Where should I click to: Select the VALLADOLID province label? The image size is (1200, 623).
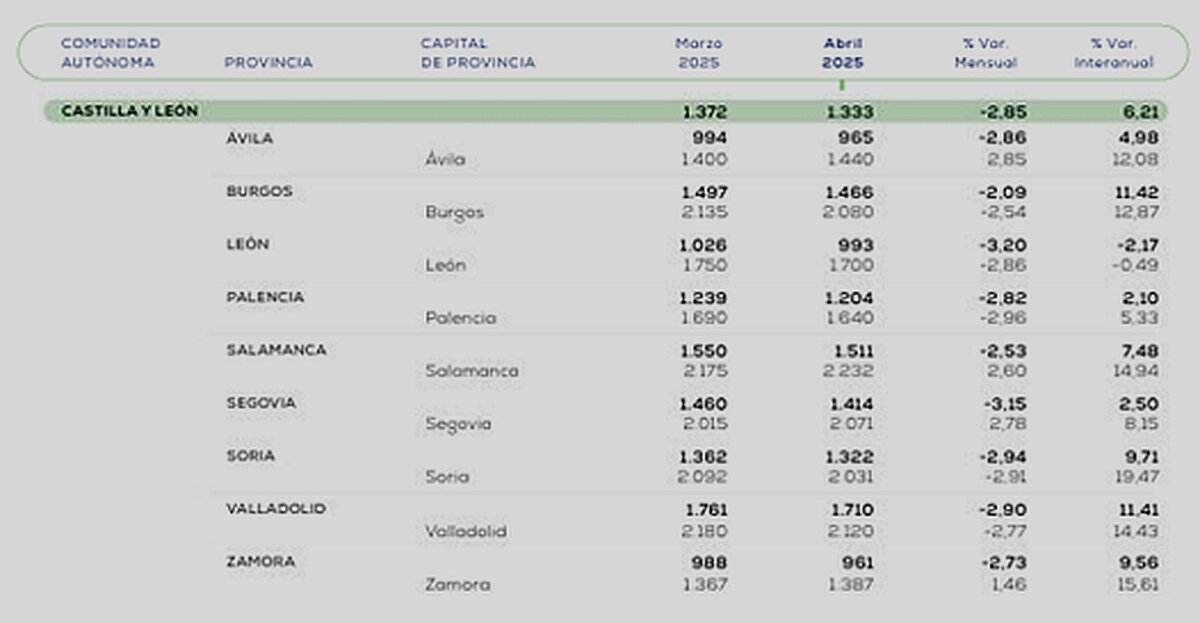coord(276,509)
